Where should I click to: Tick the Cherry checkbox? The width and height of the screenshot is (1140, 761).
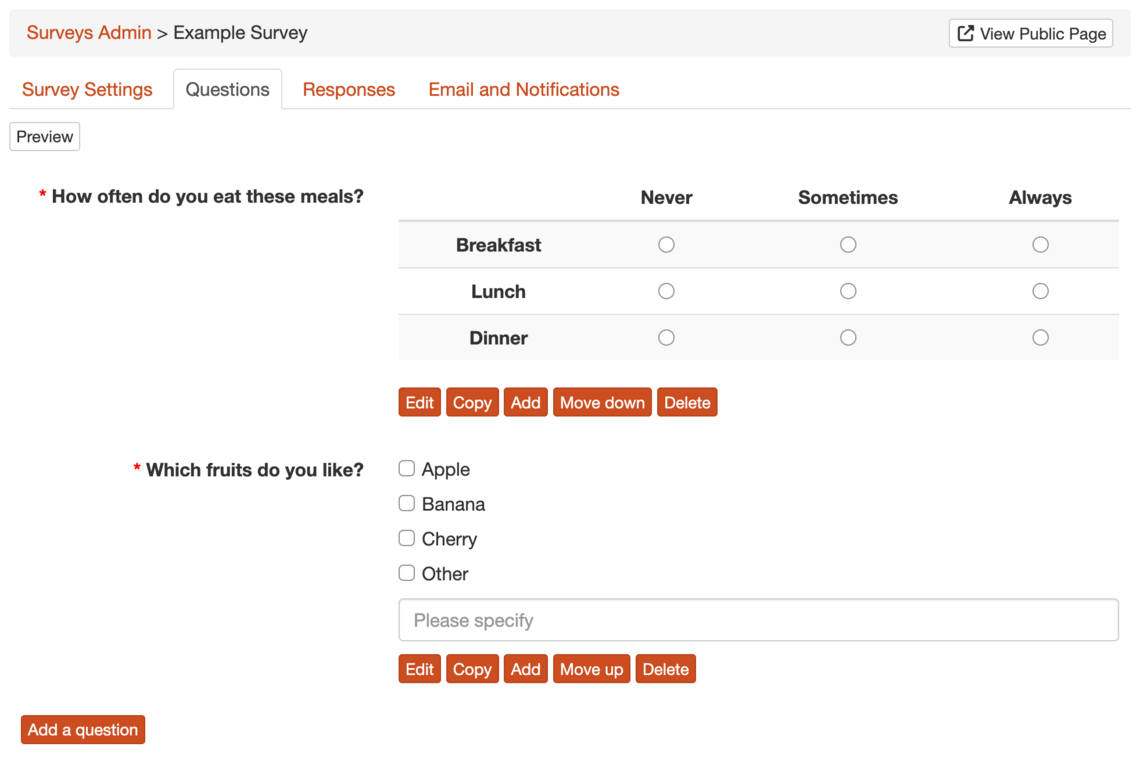tap(406, 539)
